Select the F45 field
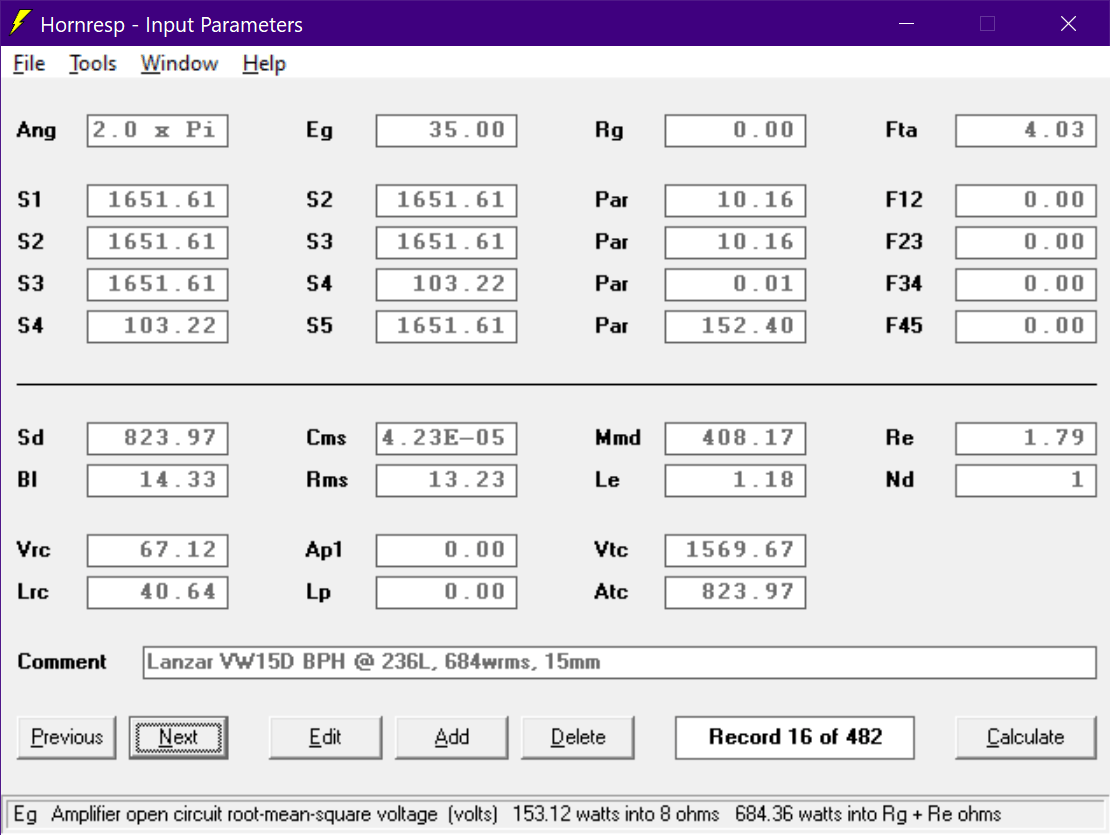 pyautogui.click(x=1025, y=326)
